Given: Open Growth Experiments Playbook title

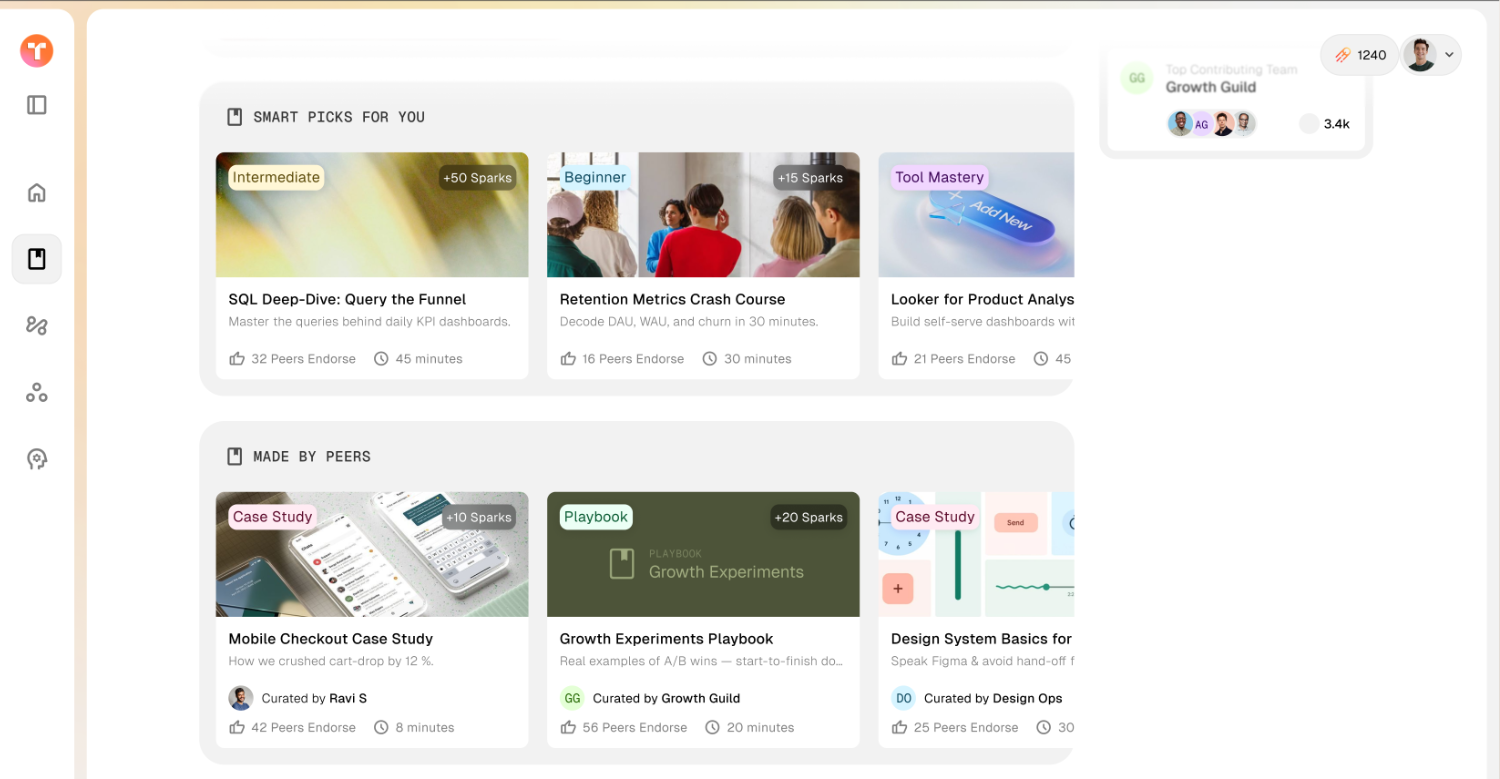Looking at the screenshot, I should [x=666, y=638].
